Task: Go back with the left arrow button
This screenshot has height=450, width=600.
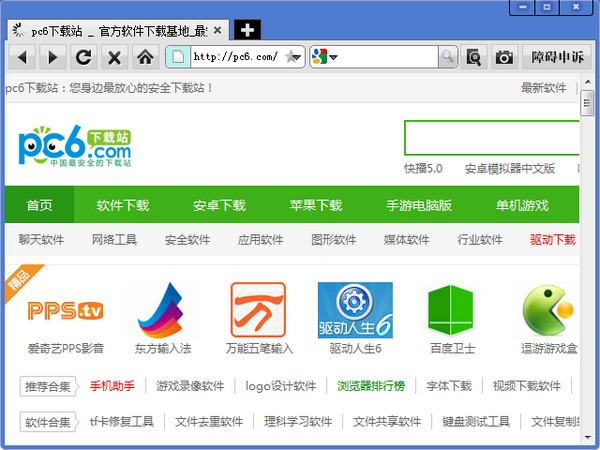Action: coord(22,57)
